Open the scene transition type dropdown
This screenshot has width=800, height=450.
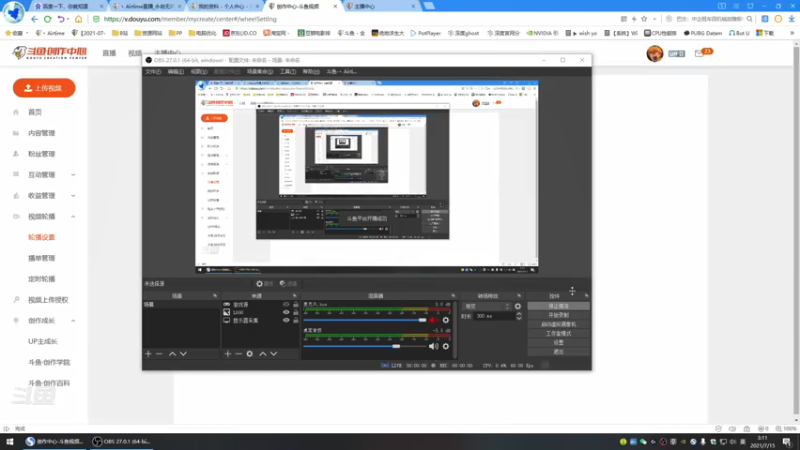tap(487, 306)
